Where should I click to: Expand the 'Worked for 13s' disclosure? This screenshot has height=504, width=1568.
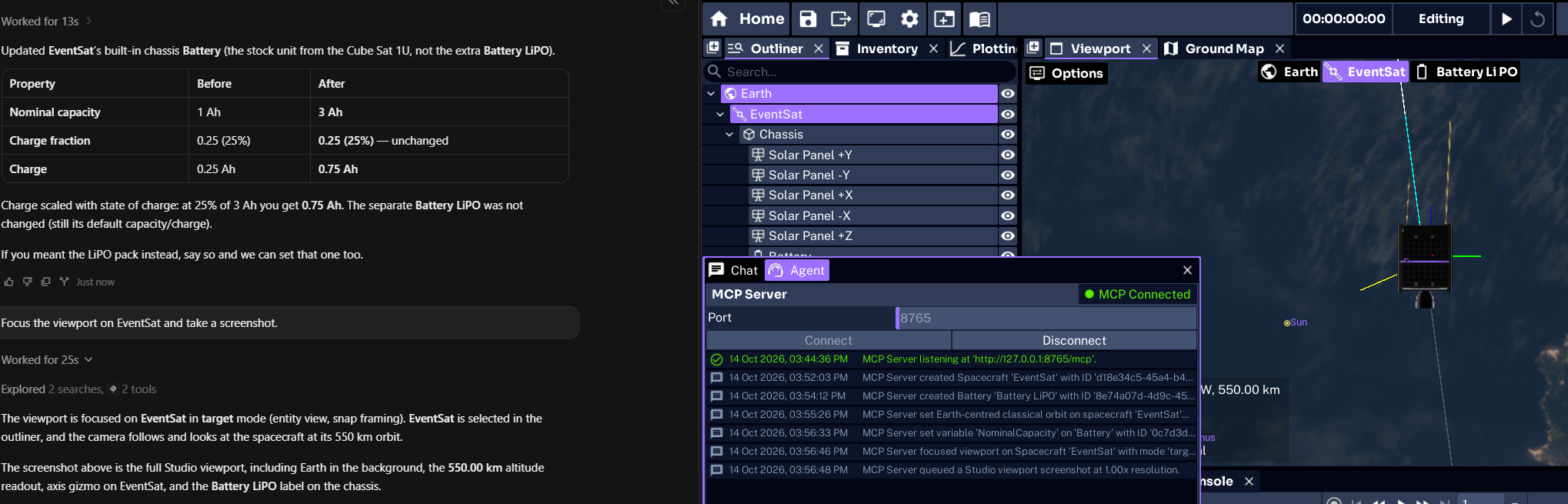click(46, 21)
